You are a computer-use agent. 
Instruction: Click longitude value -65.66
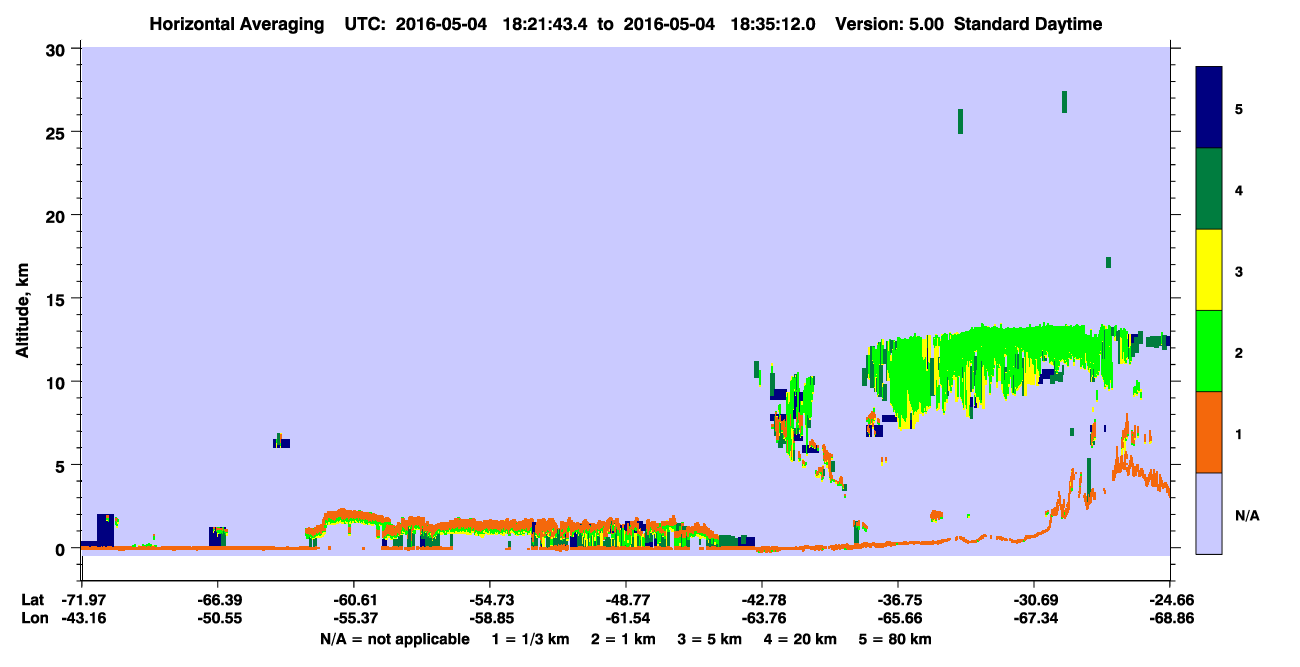(x=898, y=618)
